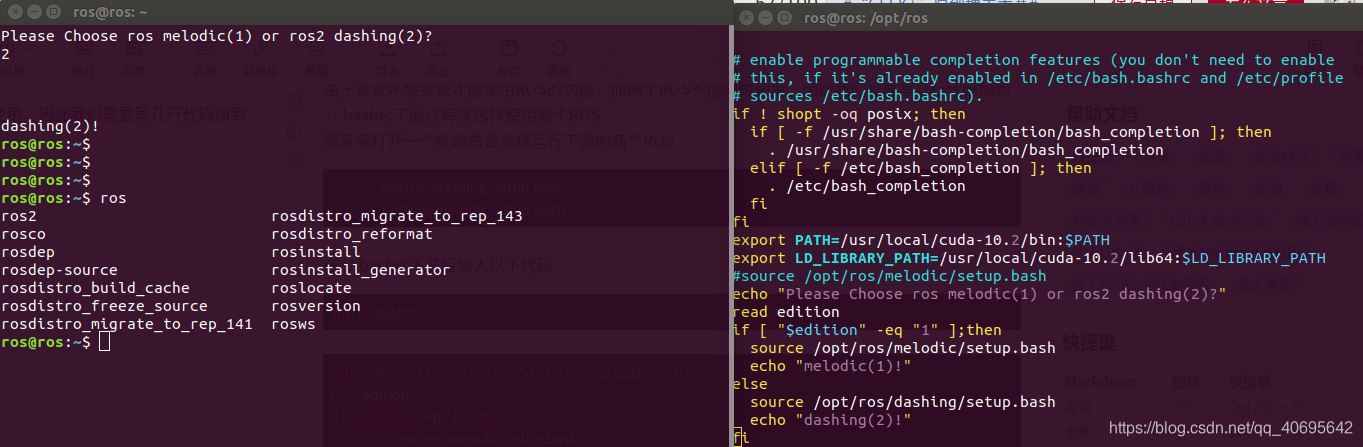Click the '. /etc/bash_completion' line

867,186
